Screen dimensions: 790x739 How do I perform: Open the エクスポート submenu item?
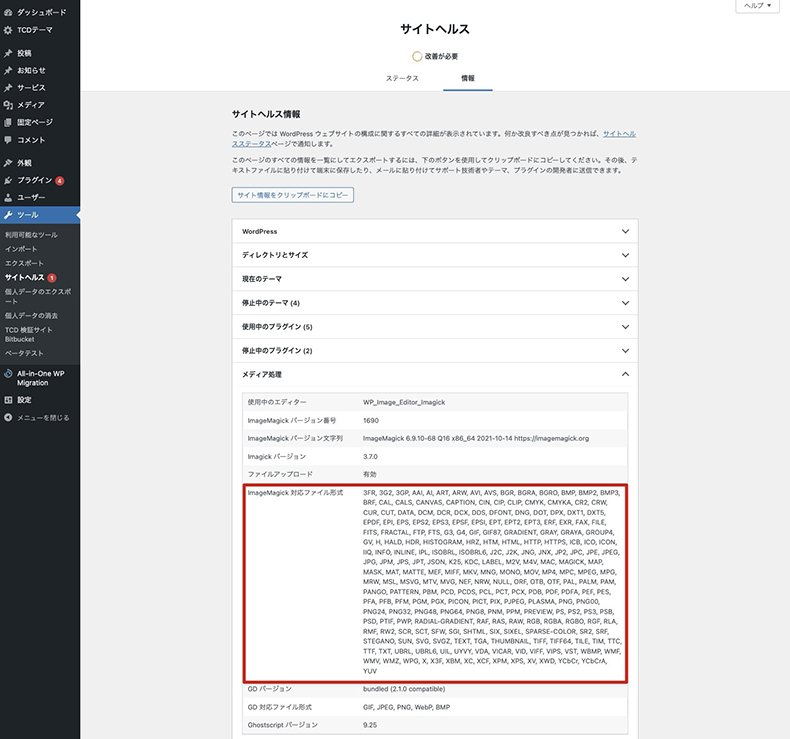click(24, 263)
